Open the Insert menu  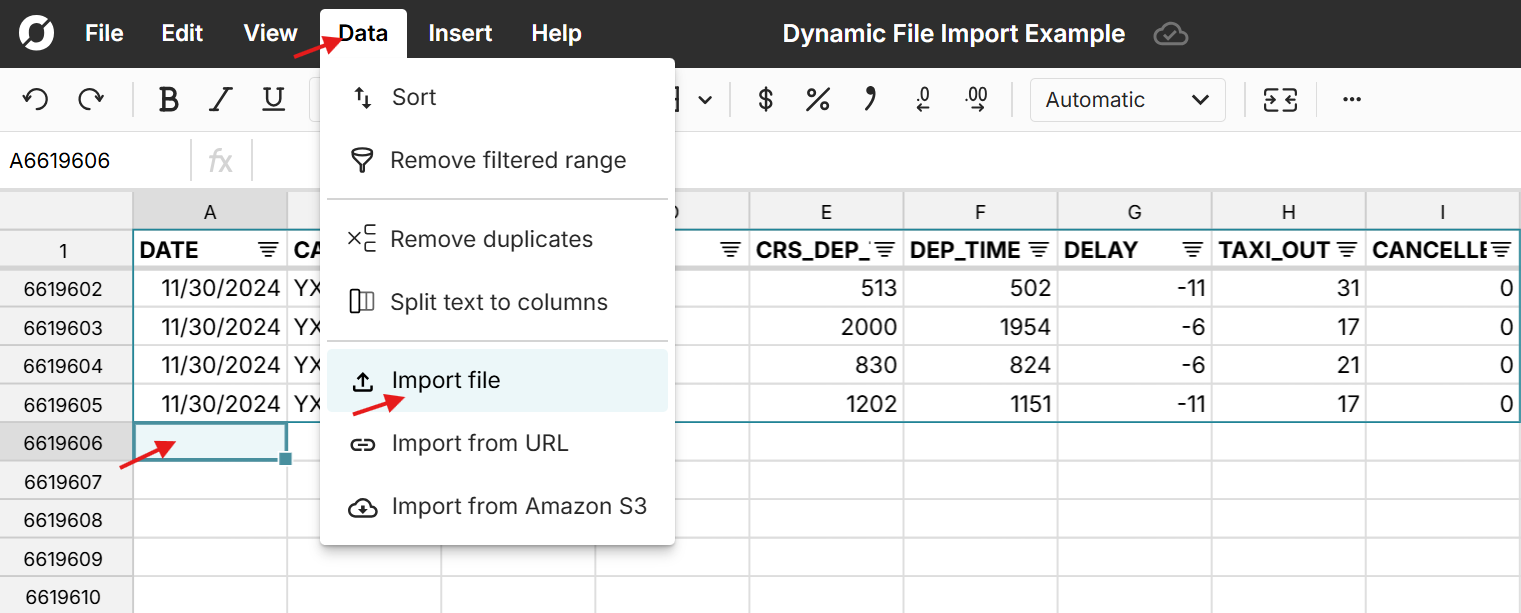point(459,33)
